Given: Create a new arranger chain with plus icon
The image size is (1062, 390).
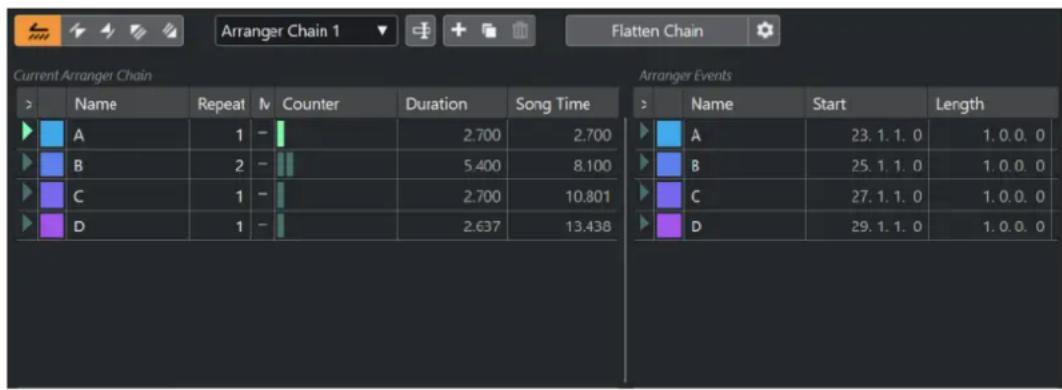Looking at the screenshot, I should pyautogui.click(x=459, y=31).
